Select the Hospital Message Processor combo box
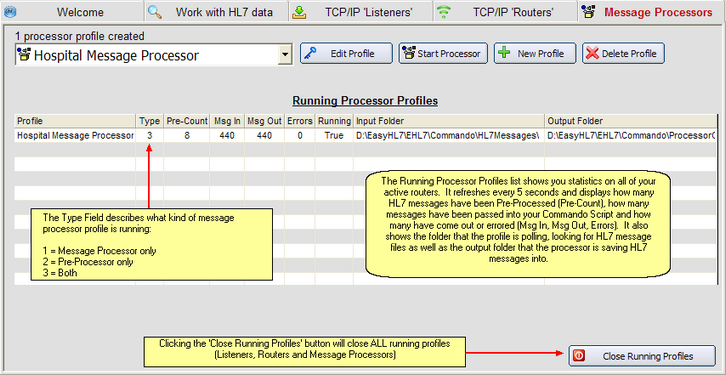 click(154, 56)
